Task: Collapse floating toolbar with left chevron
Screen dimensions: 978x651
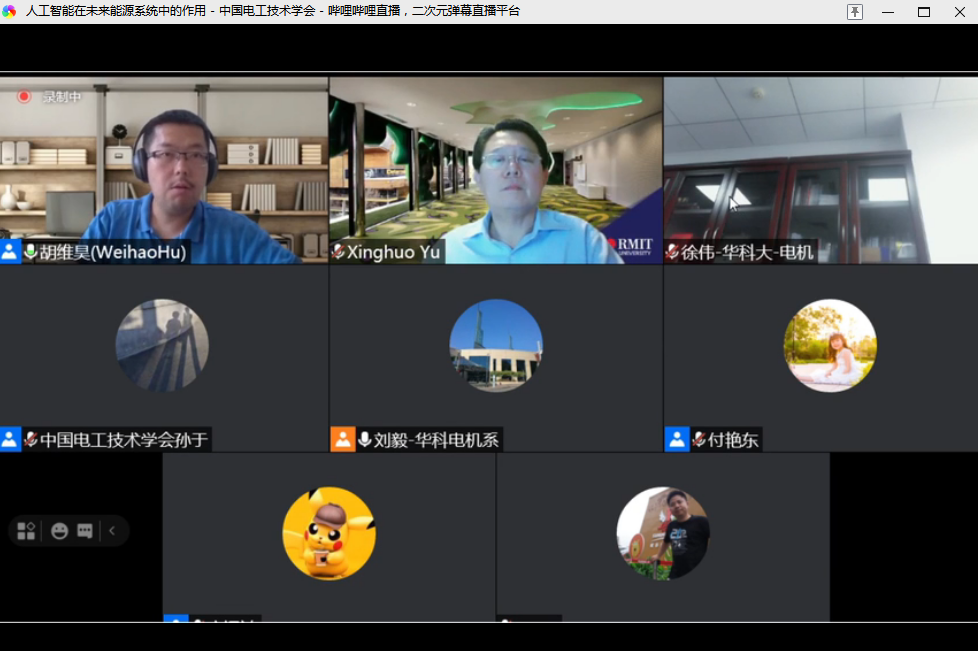Action: [112, 531]
